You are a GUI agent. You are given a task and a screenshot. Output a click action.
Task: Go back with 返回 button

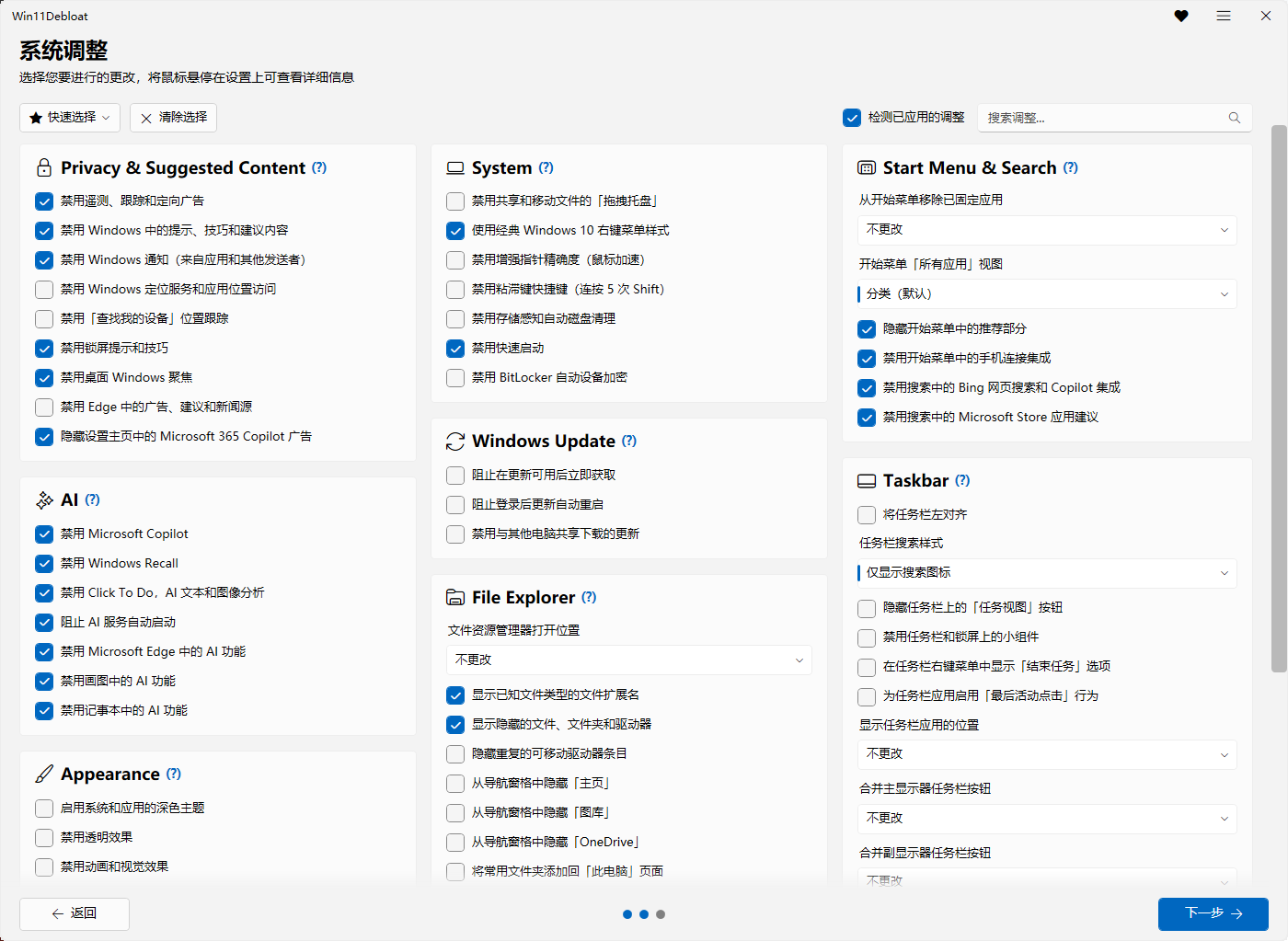click(x=75, y=913)
